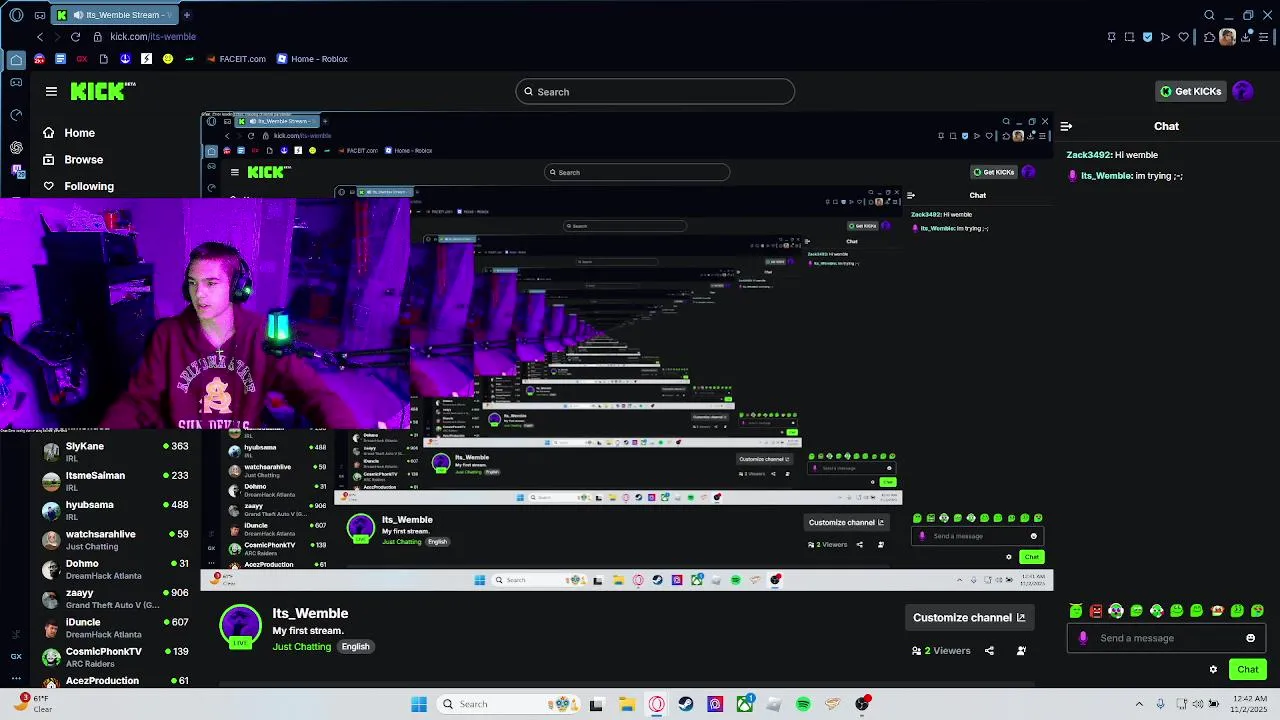Viewport: 1280px width, 720px height.
Task: Open ChatGPT from the Opera sidebar
Action: pyautogui.click(x=16, y=147)
